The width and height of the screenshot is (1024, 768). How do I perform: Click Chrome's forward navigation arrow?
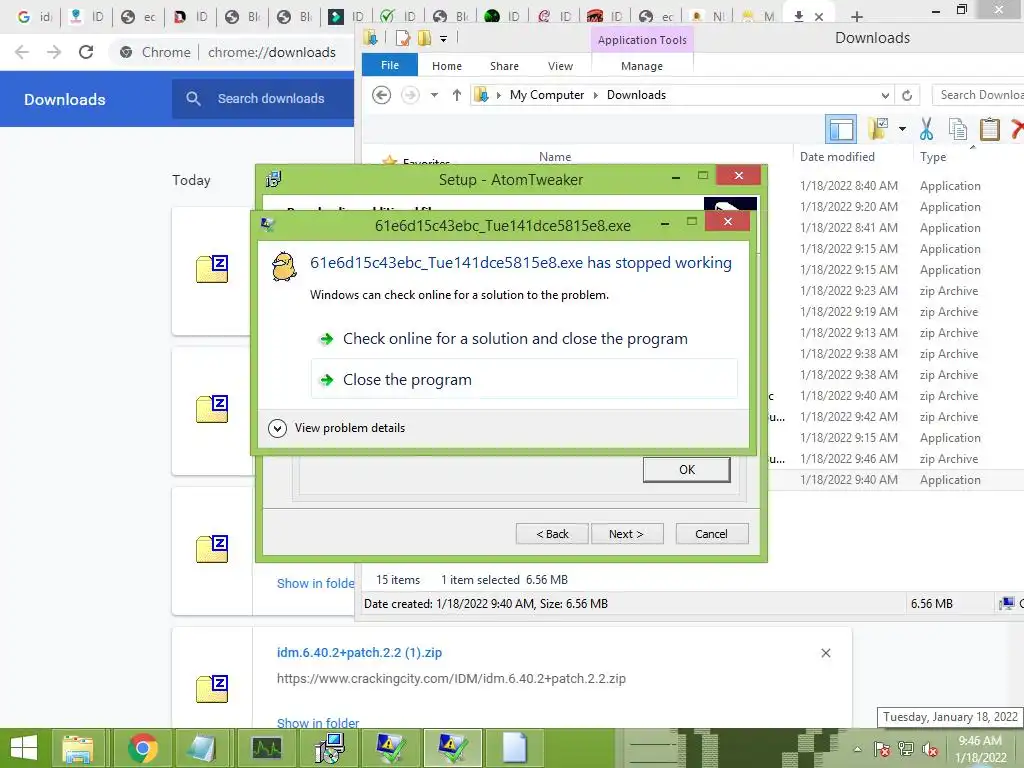(54, 52)
